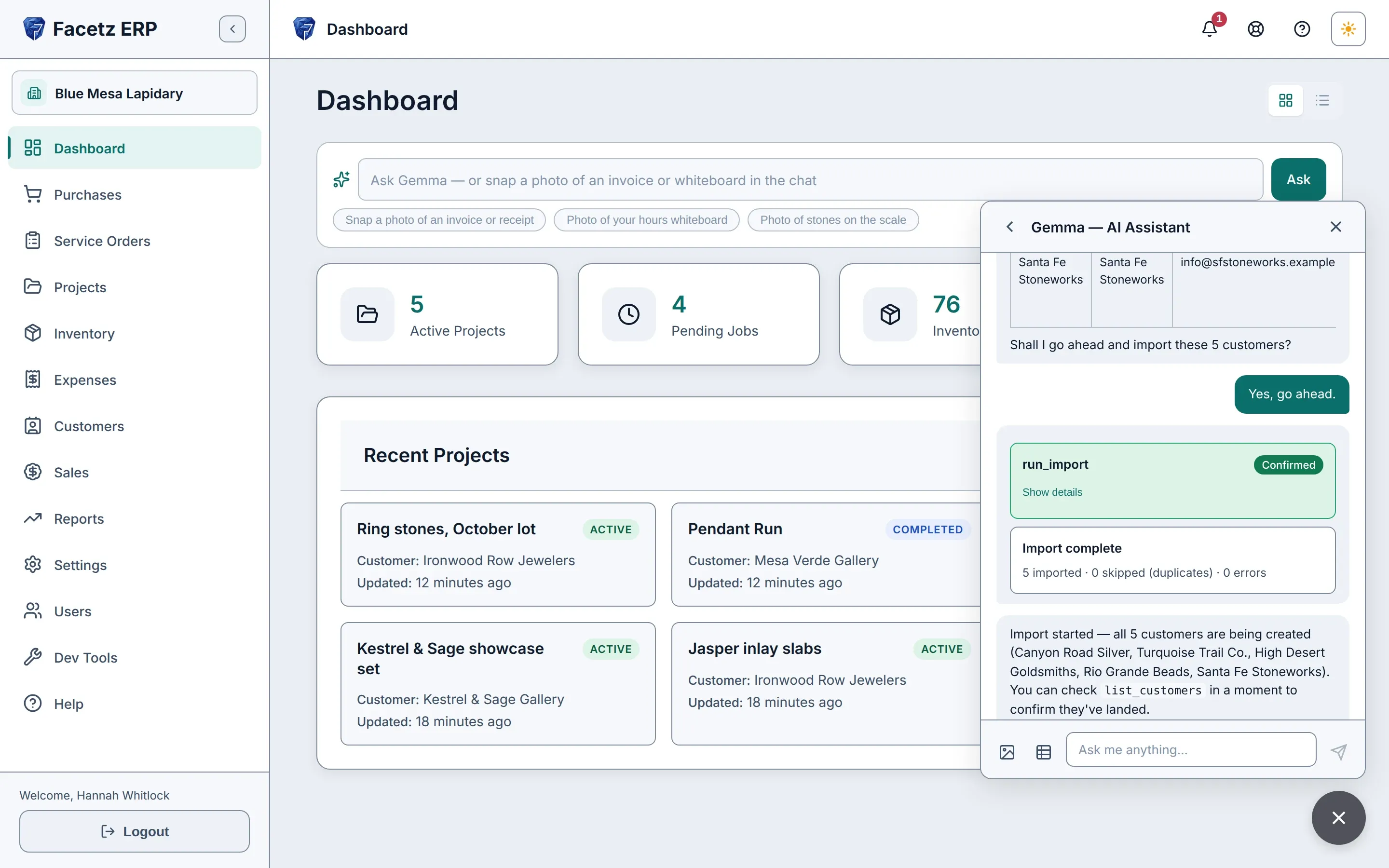1389x868 pixels.
Task: Click the Expenses receipt icon in sidebar
Action: click(x=33, y=380)
